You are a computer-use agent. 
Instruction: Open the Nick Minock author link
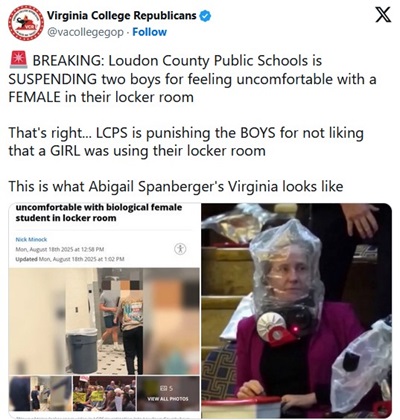[31, 239]
